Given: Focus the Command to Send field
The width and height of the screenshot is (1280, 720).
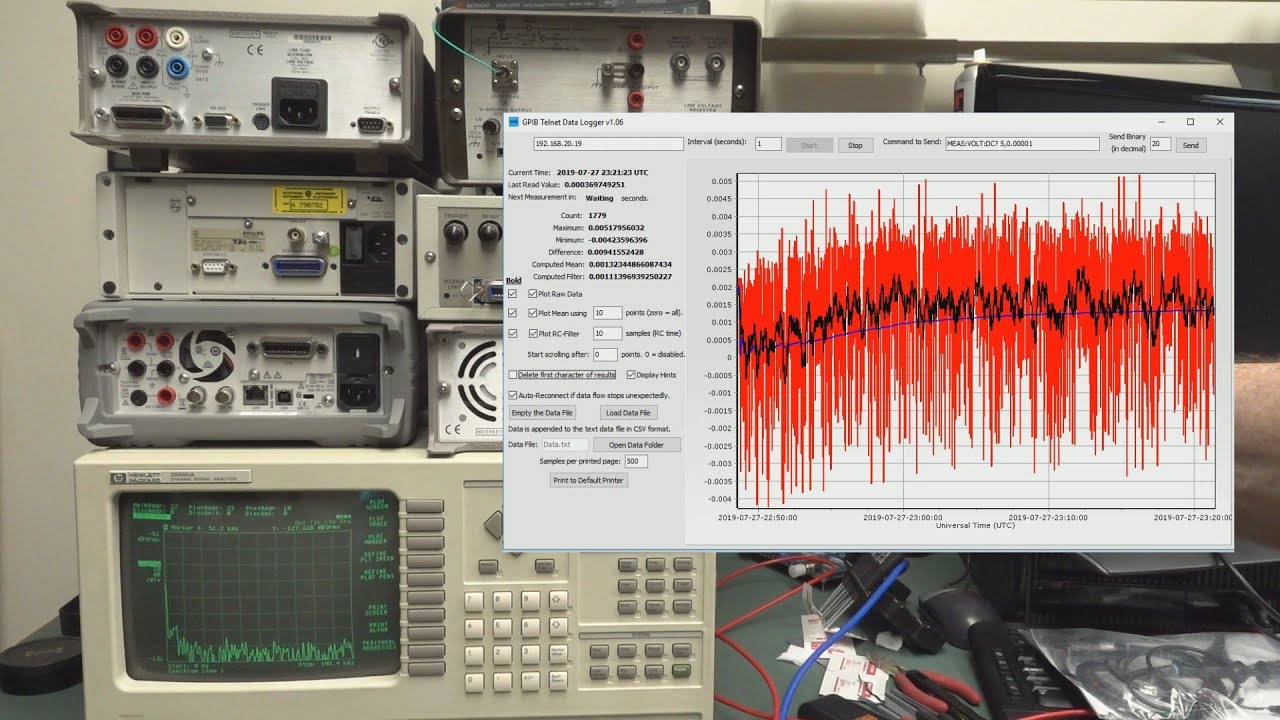Looking at the screenshot, I should (x=1022, y=144).
